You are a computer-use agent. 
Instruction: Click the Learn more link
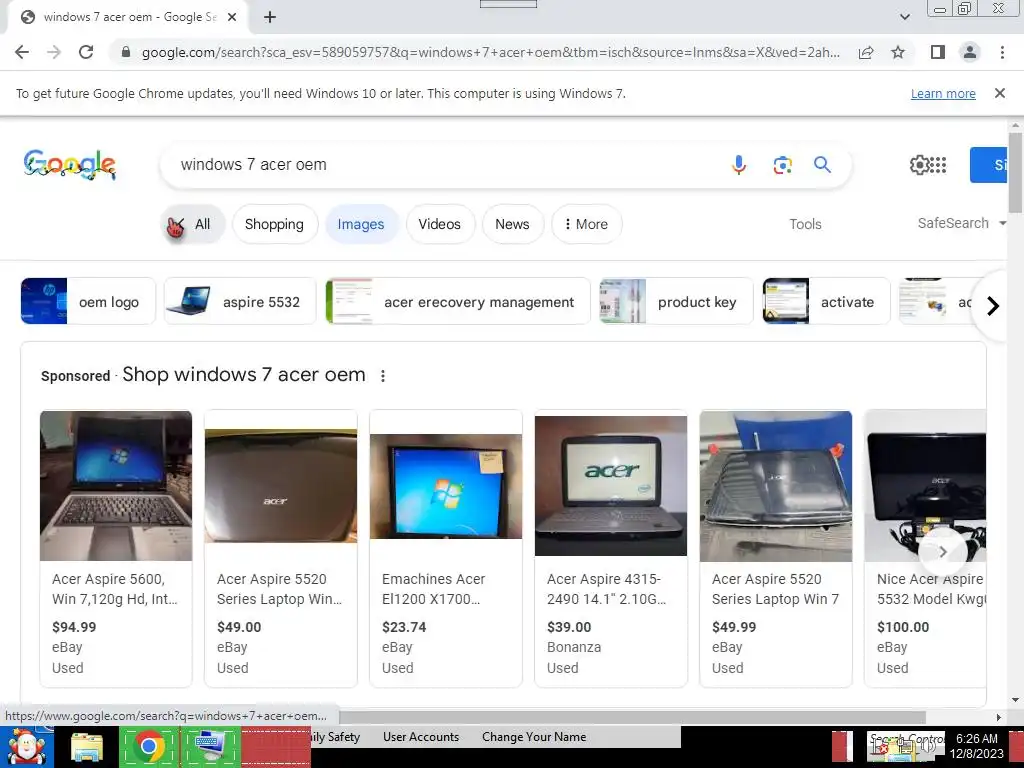943,93
